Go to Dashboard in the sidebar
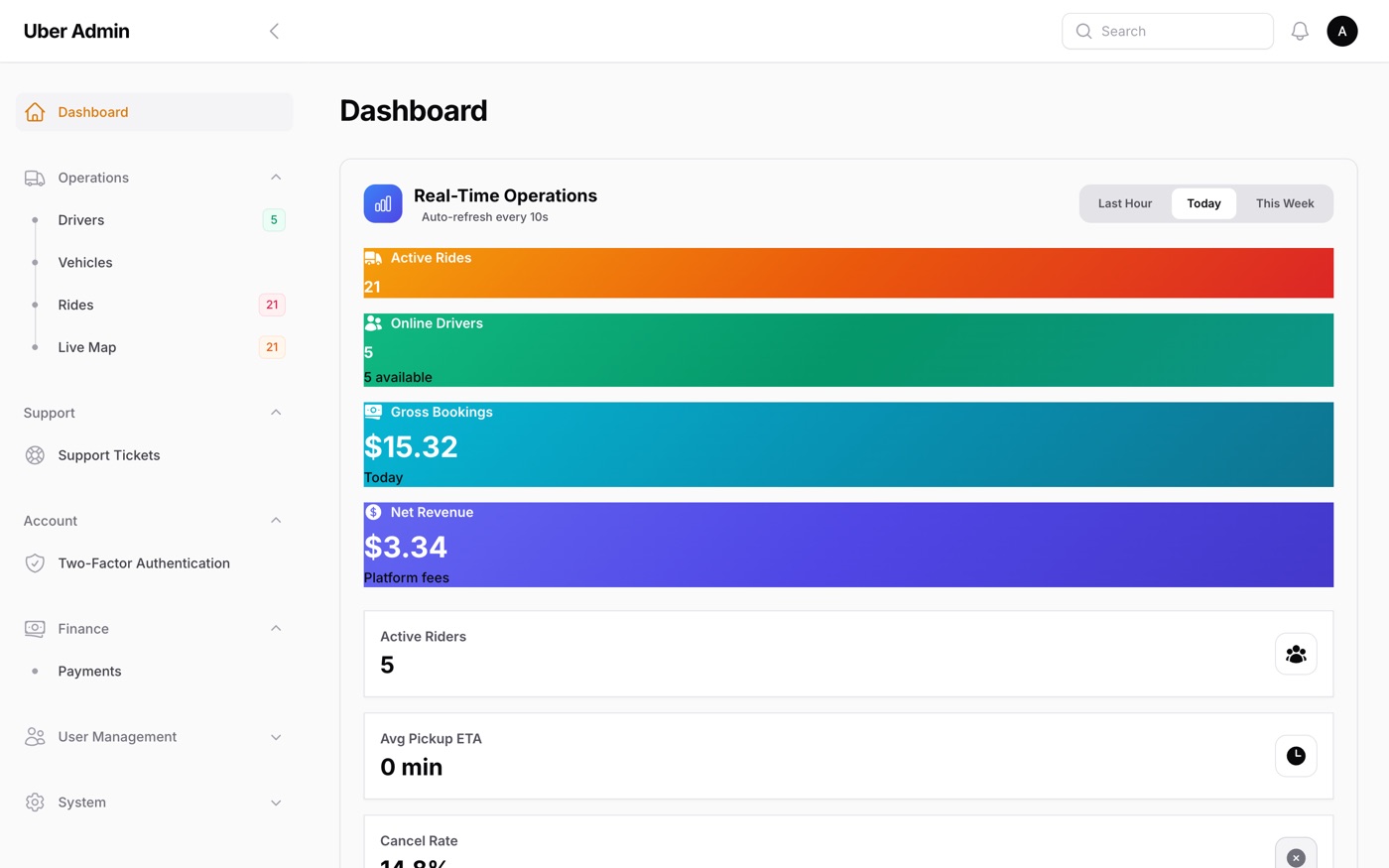 [x=155, y=112]
